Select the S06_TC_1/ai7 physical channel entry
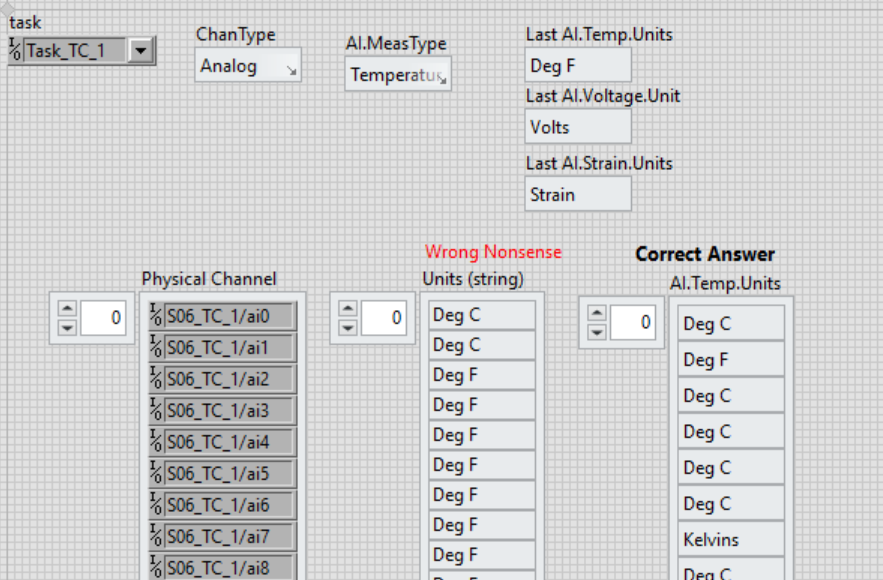Viewport: 883px width, 580px height. pyautogui.click(x=229, y=537)
